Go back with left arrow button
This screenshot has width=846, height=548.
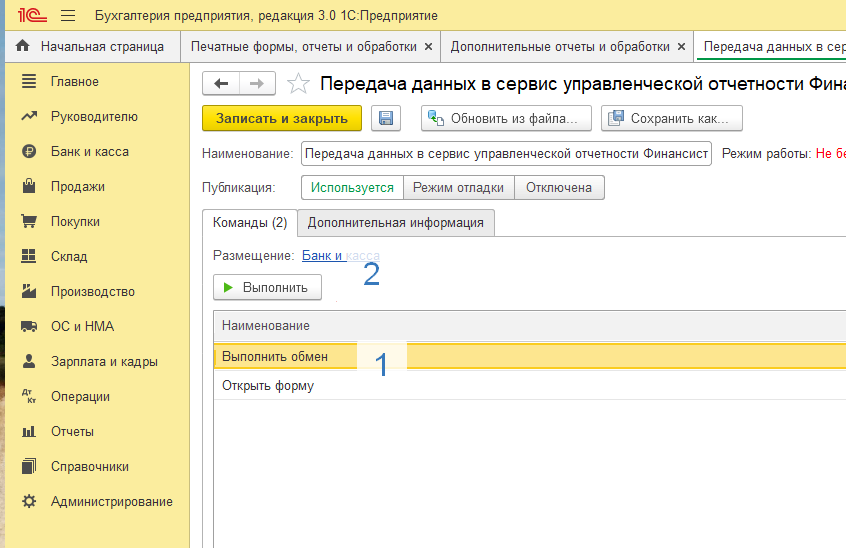point(221,84)
